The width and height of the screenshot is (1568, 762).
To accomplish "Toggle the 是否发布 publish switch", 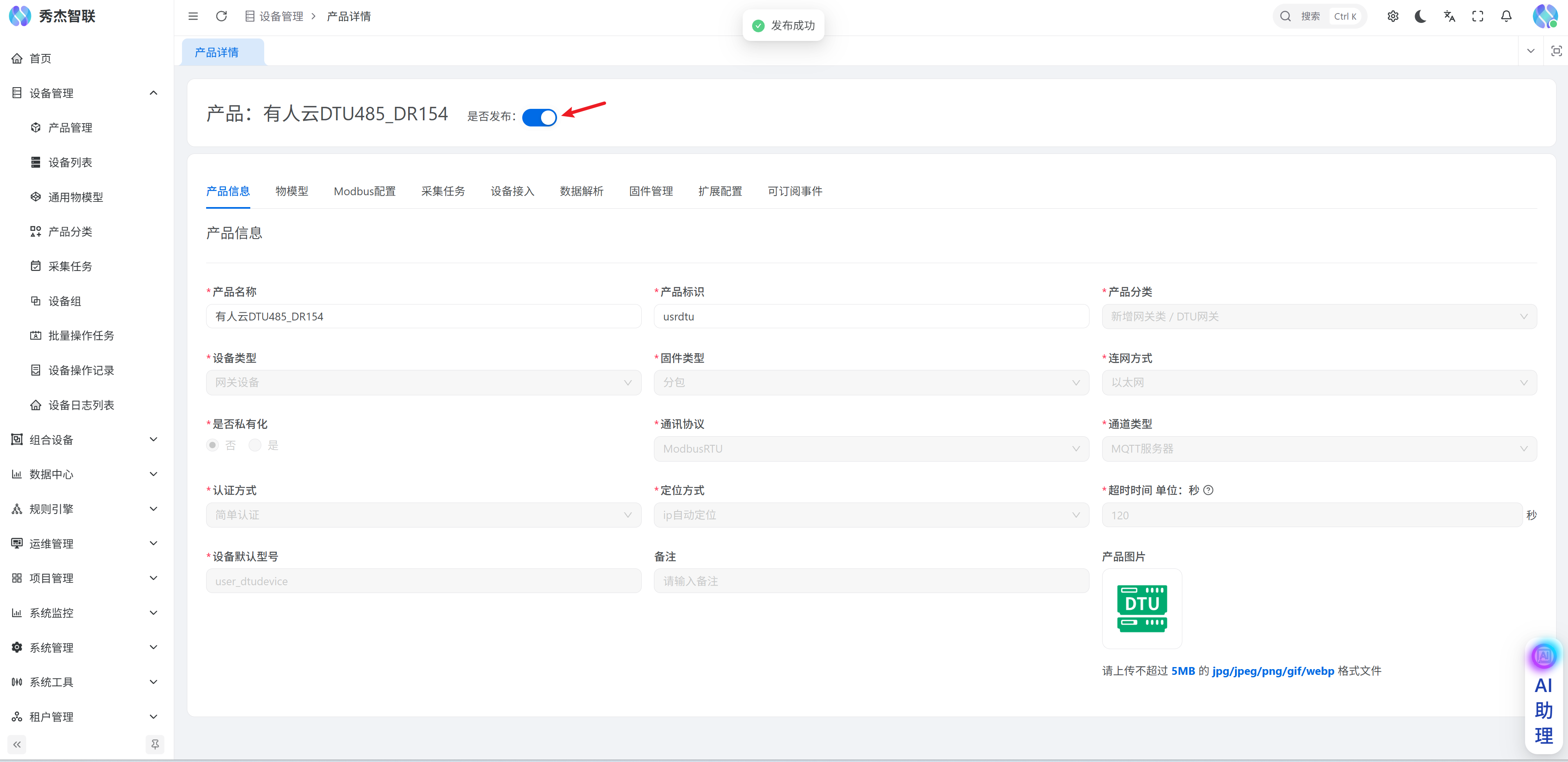I will 539,117.
